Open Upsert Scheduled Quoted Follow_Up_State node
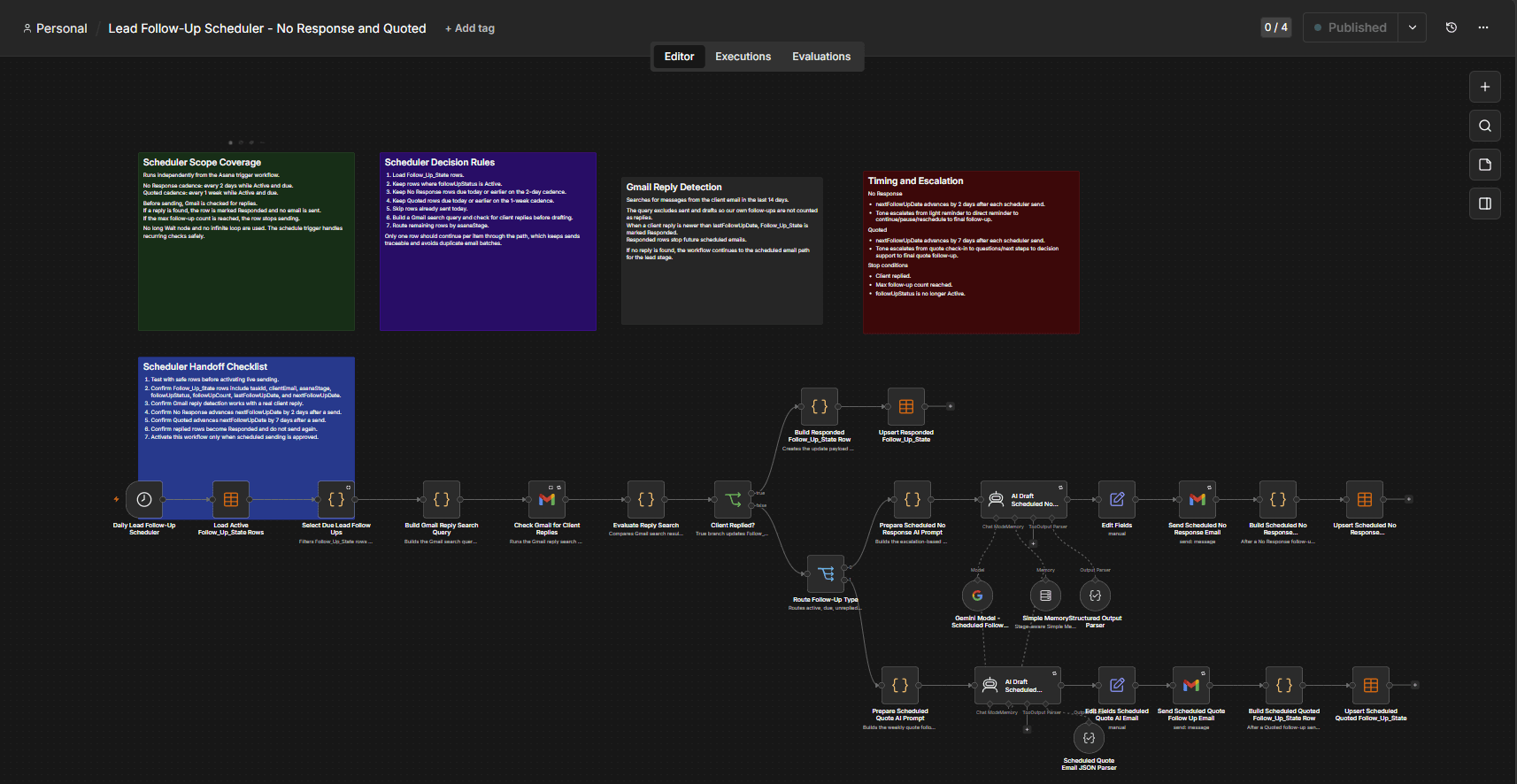 click(1371, 686)
